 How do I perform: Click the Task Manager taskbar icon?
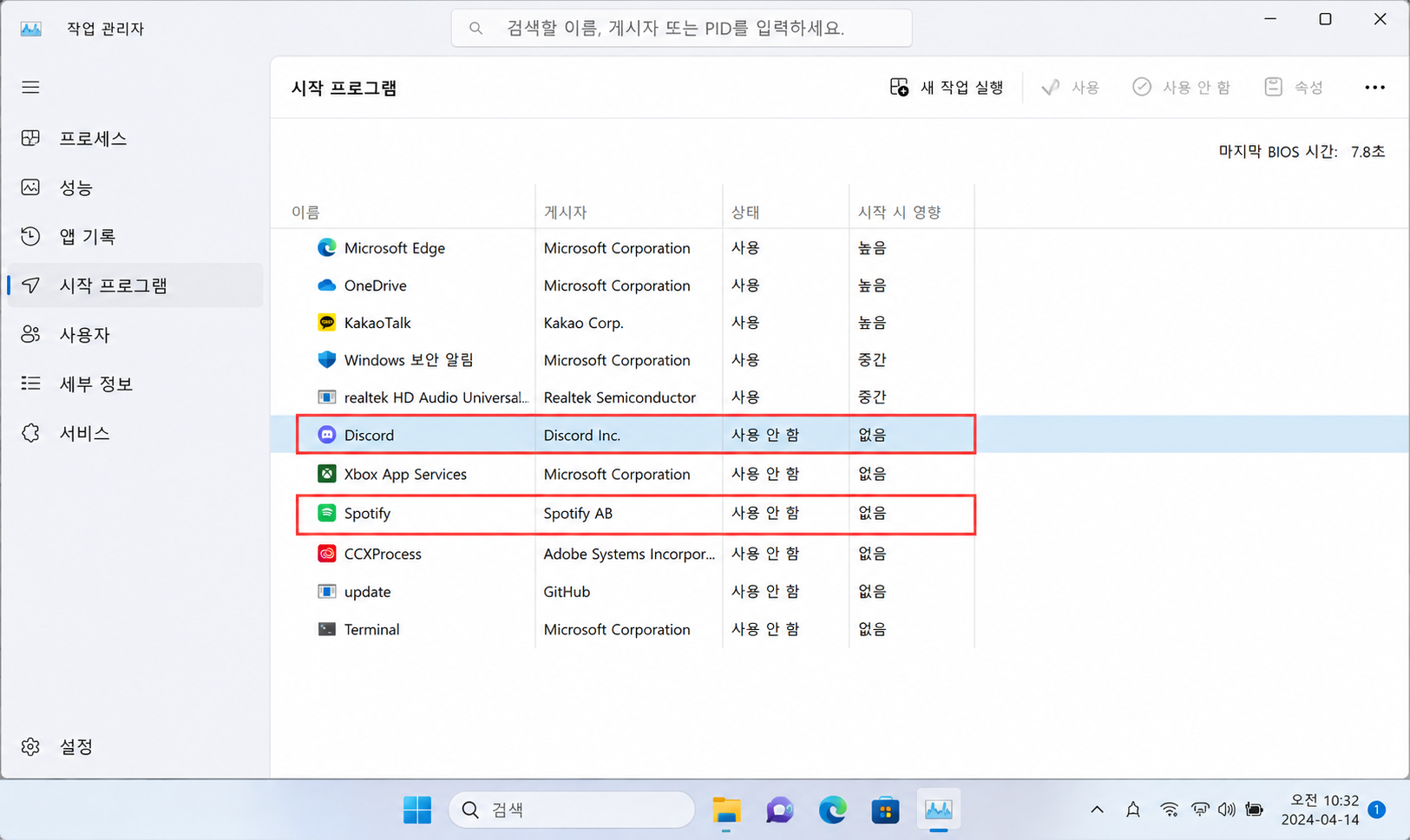coord(938,810)
